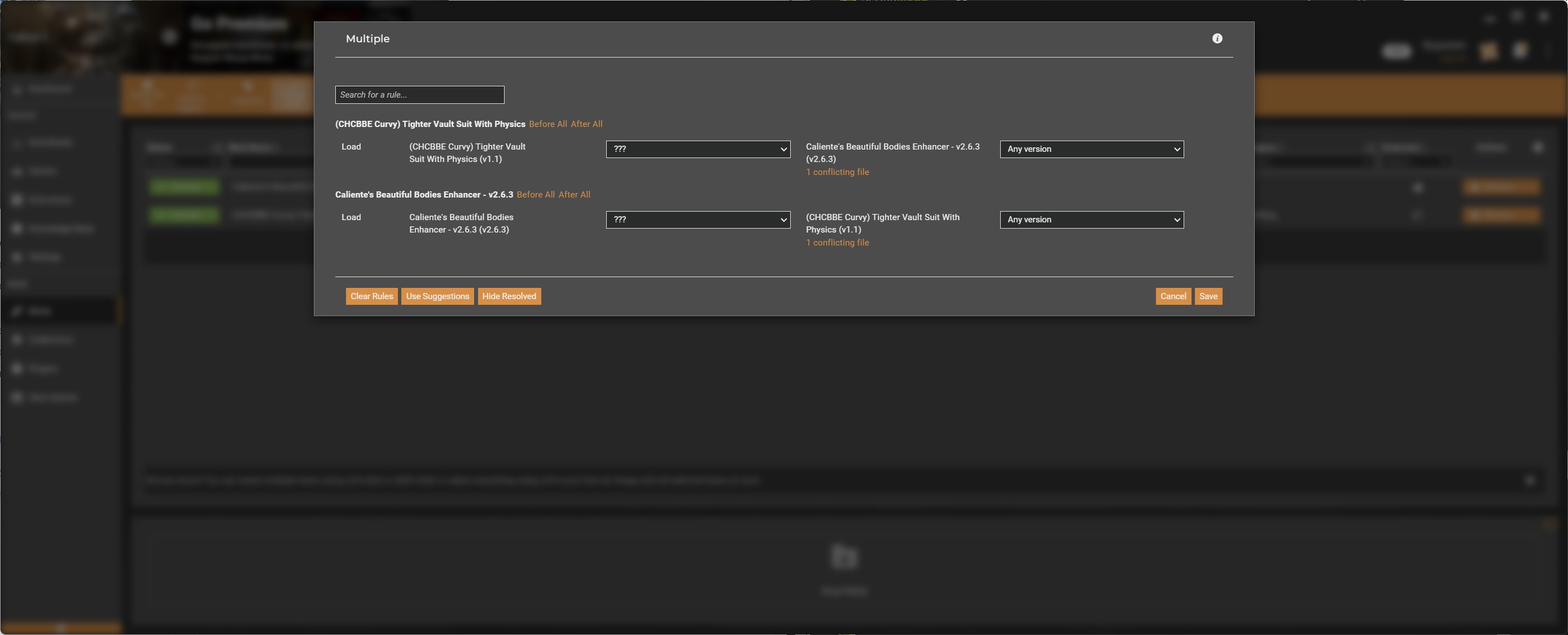Click Cancel to discard changes
This screenshot has height=635, width=1568.
tap(1172, 296)
